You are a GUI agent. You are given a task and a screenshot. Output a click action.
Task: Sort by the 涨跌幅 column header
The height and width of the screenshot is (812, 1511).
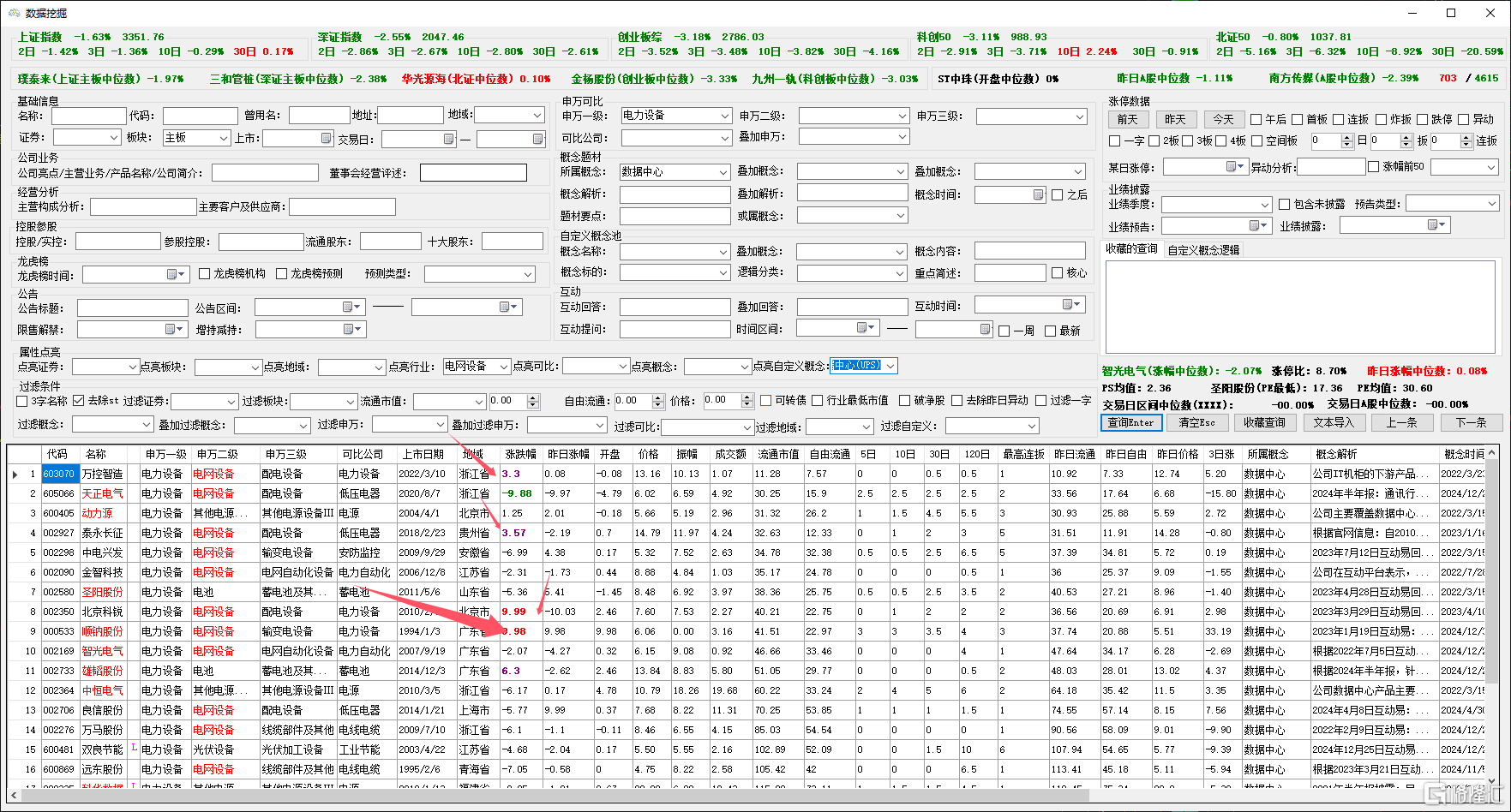click(x=520, y=454)
